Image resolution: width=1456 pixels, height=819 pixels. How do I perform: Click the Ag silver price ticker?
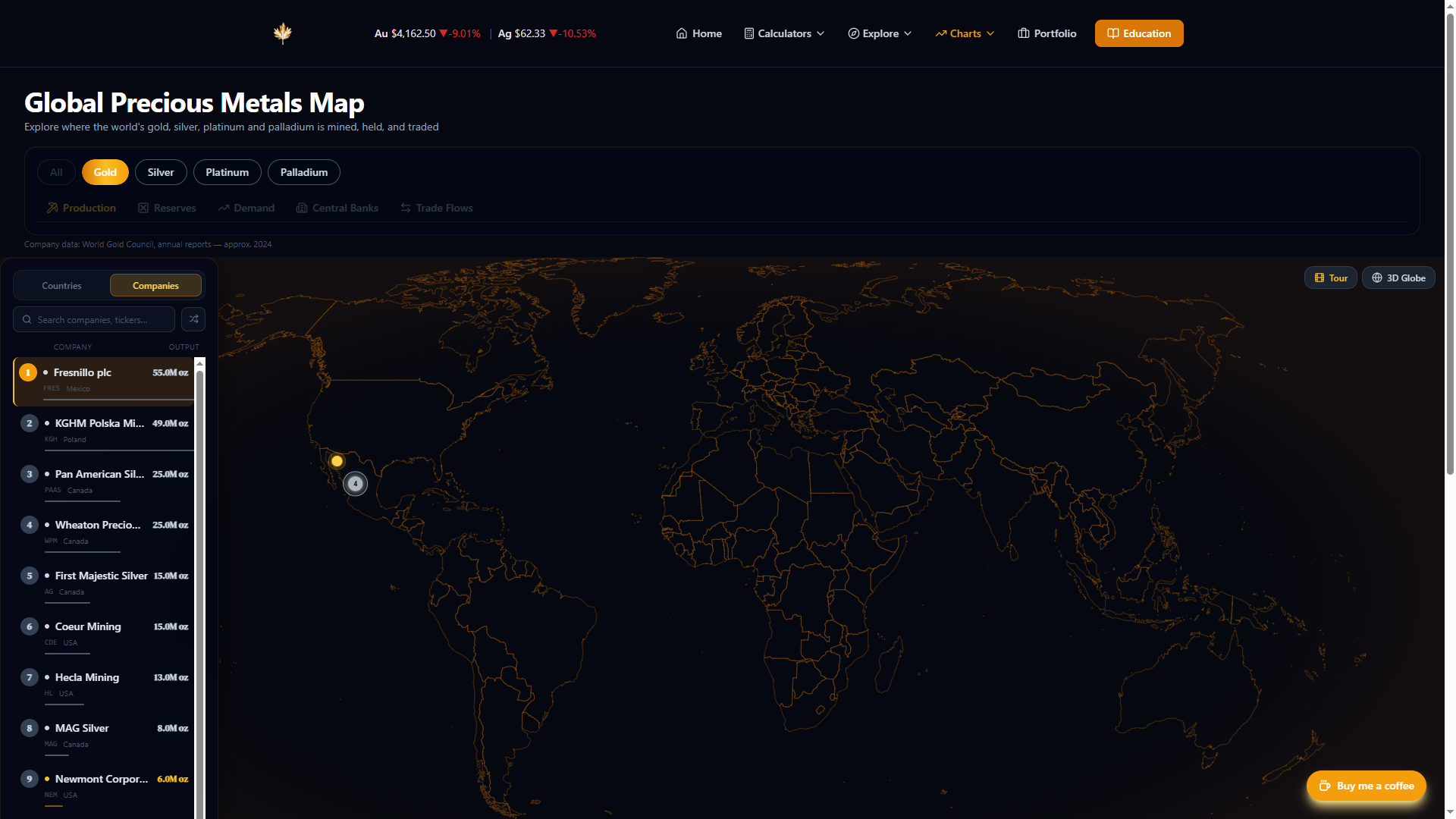[547, 33]
